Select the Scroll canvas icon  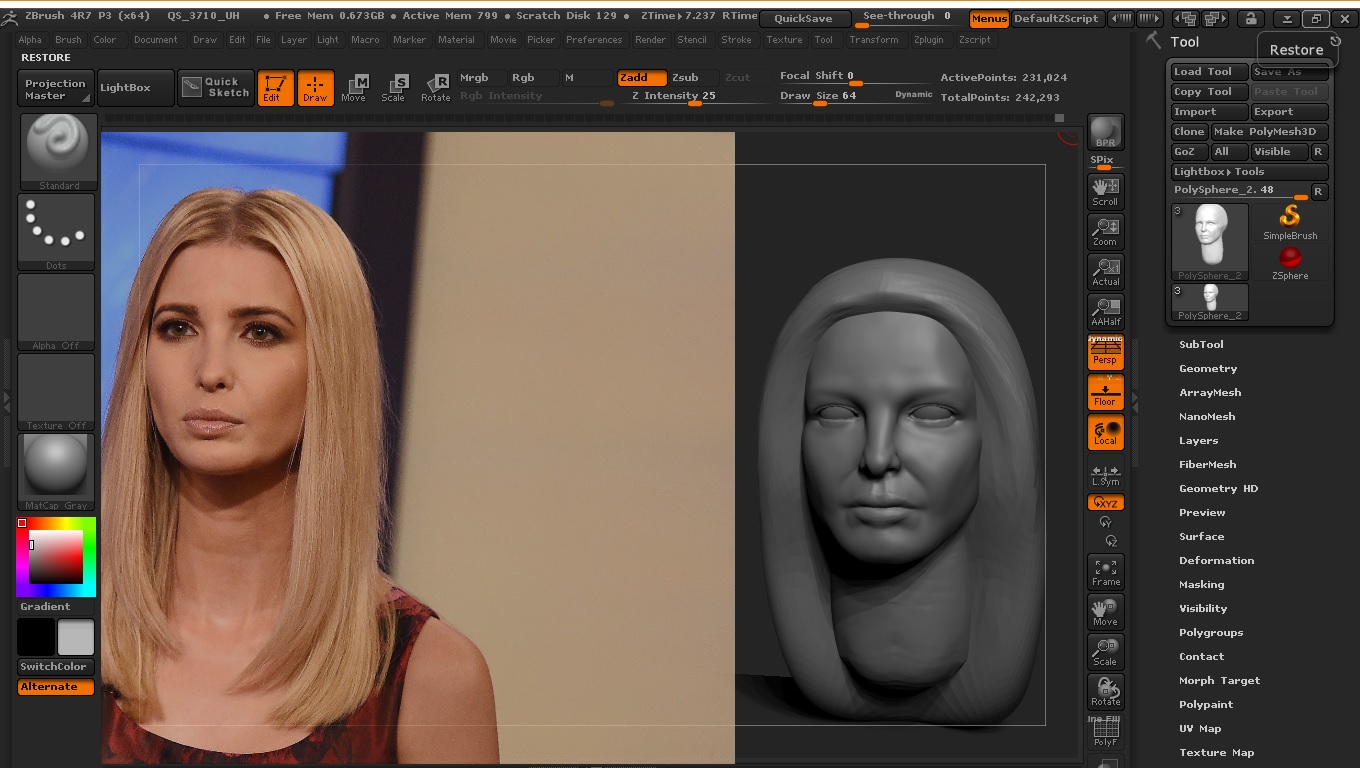coord(1105,191)
